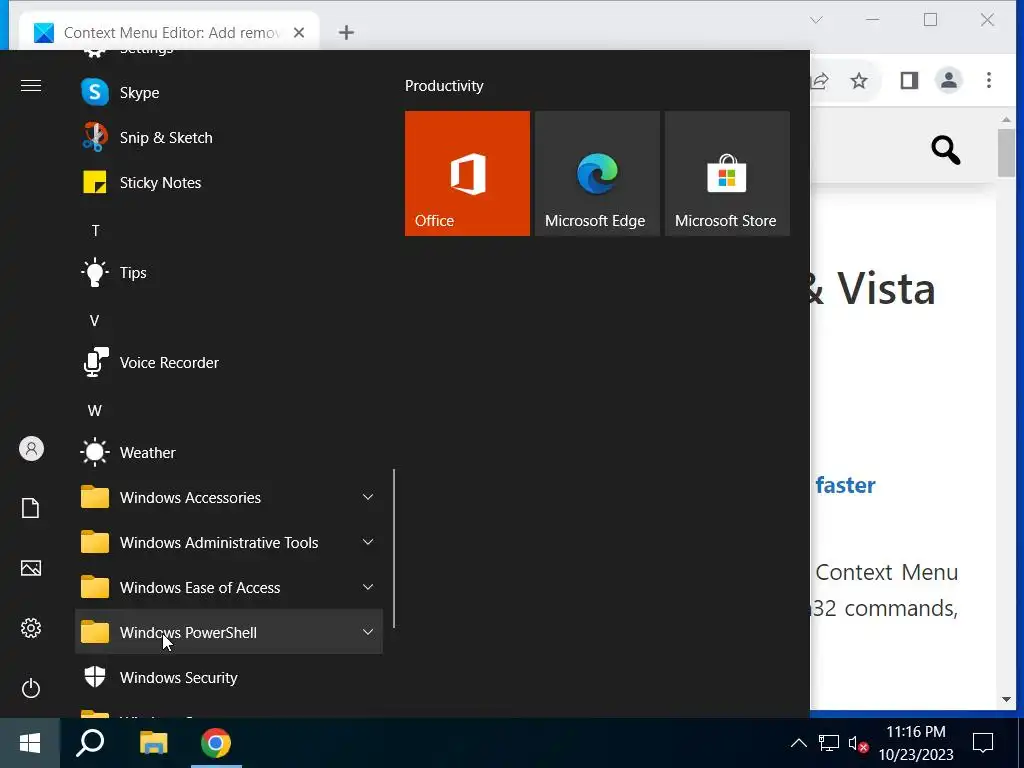Click the clock and date in the taskbar

pyautogui.click(x=916, y=743)
